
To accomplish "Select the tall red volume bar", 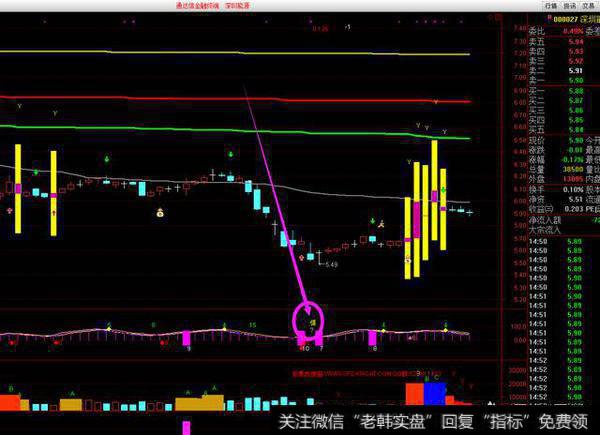I will [414, 393].
